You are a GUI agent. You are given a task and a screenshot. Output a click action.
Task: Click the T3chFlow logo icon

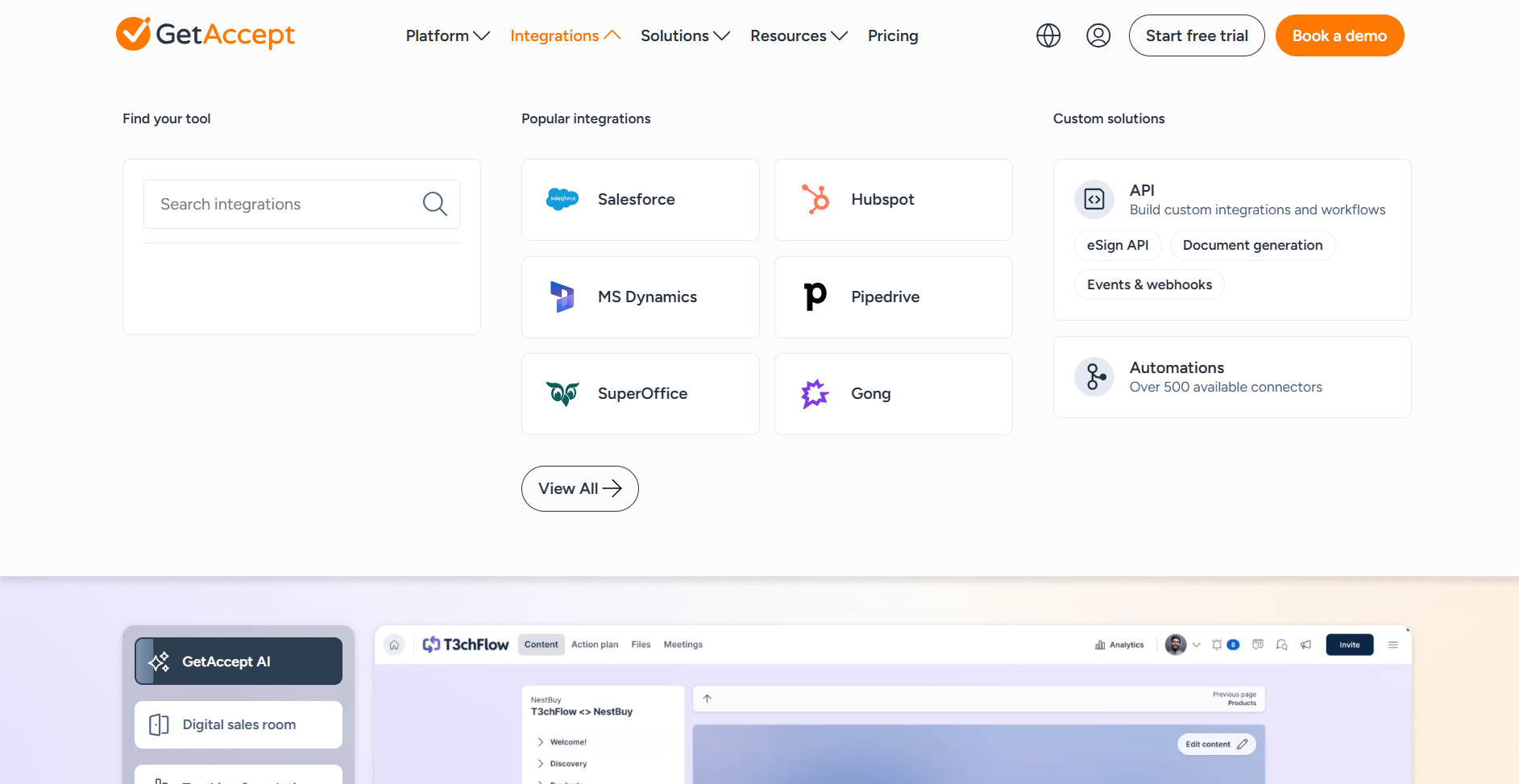tap(432, 645)
